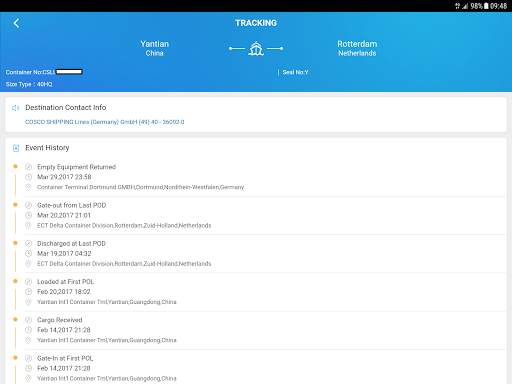Tap the Event History section icon

(16, 148)
